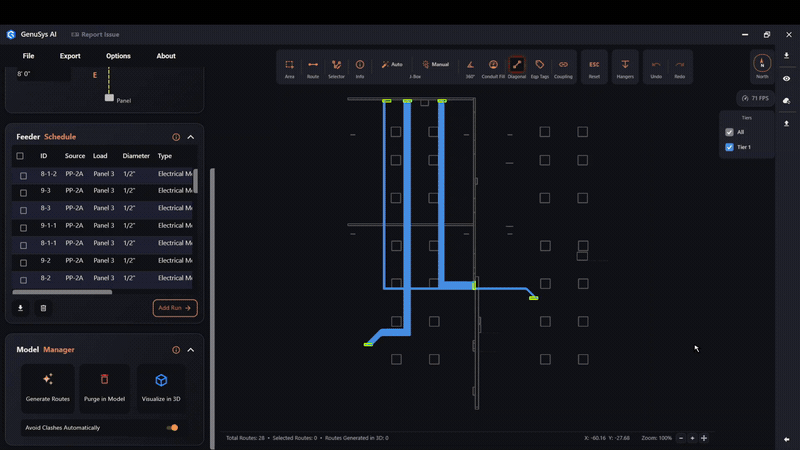Click the download icon in right sidebar
Screen dimensions: 800x450
(x=786, y=56)
